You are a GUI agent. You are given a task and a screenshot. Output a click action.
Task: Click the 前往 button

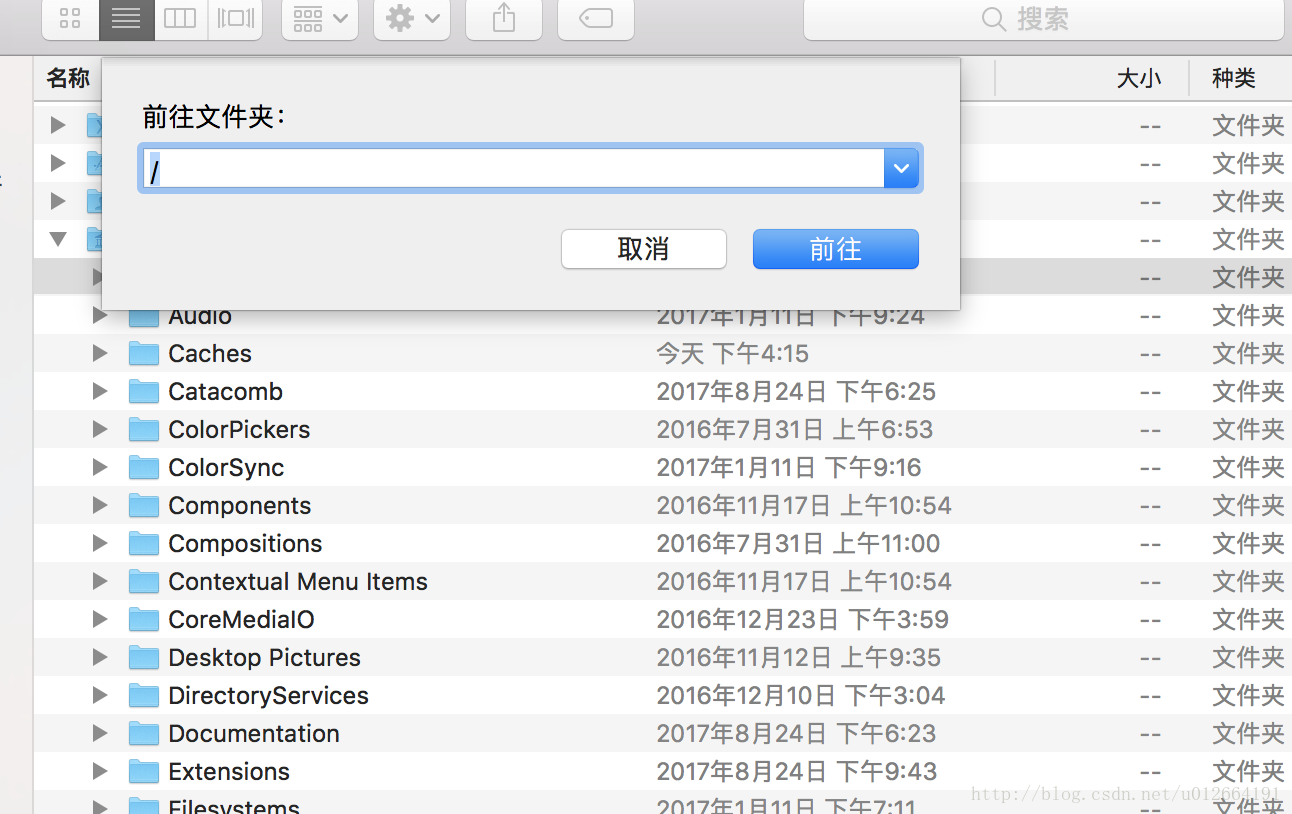(835, 249)
